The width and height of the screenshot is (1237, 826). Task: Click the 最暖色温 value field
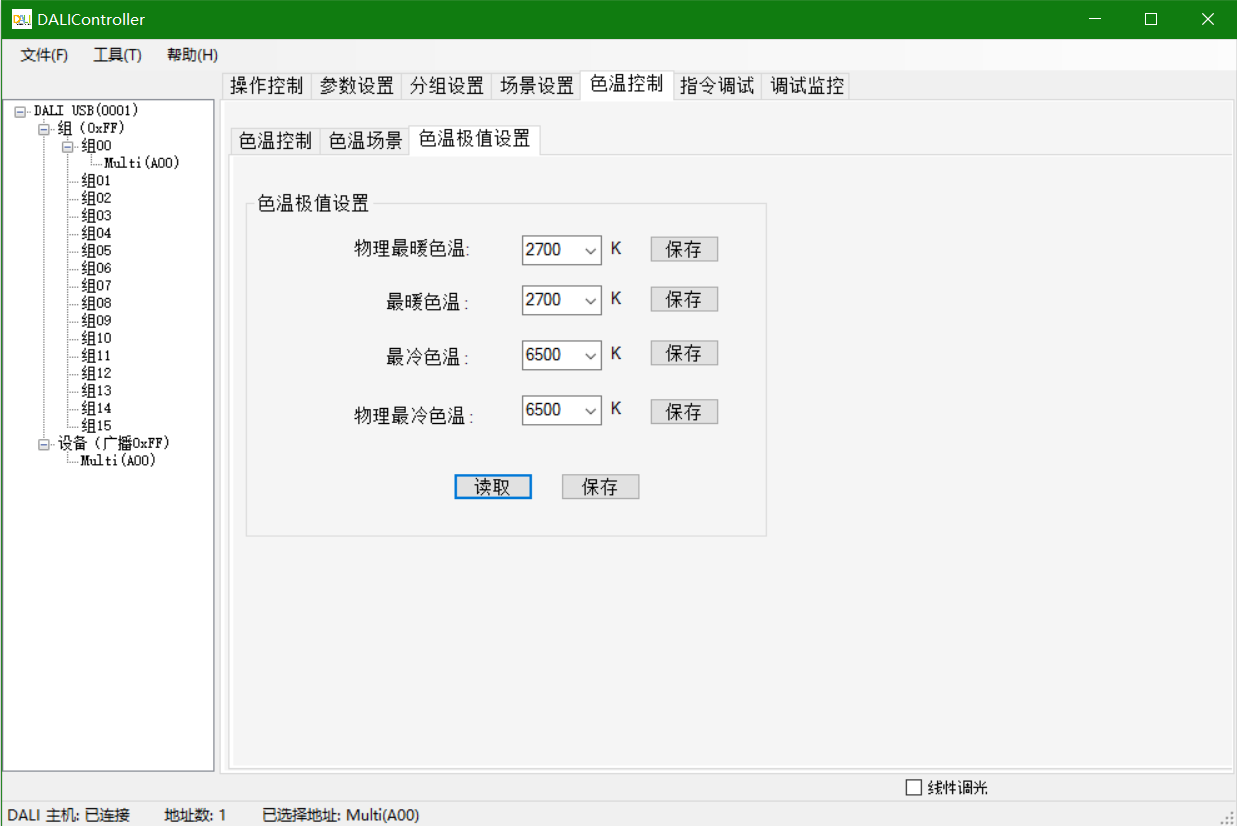(x=549, y=300)
